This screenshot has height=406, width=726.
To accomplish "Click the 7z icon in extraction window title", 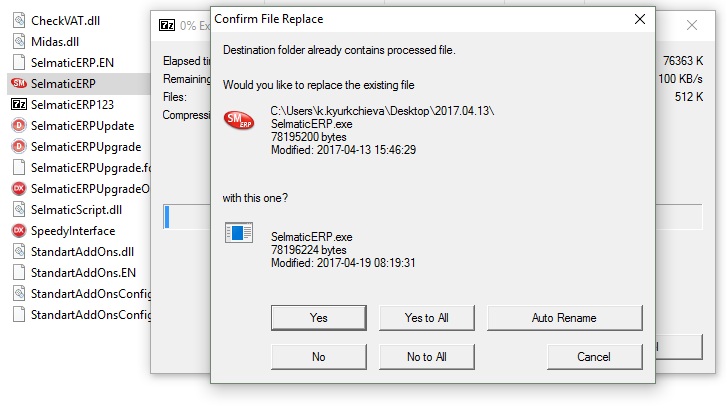I will pyautogui.click(x=167, y=25).
